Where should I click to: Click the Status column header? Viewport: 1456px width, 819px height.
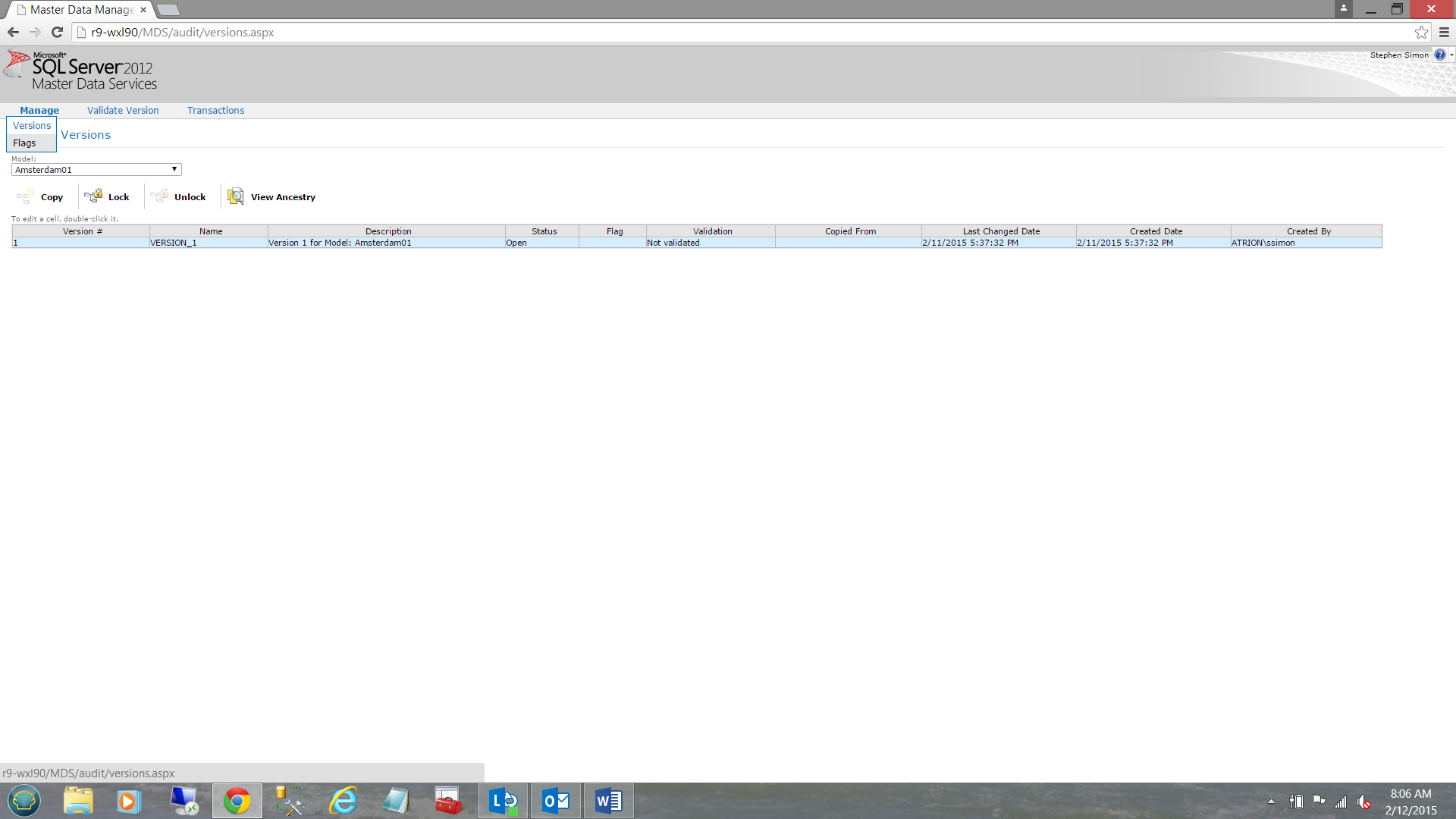coord(544,231)
